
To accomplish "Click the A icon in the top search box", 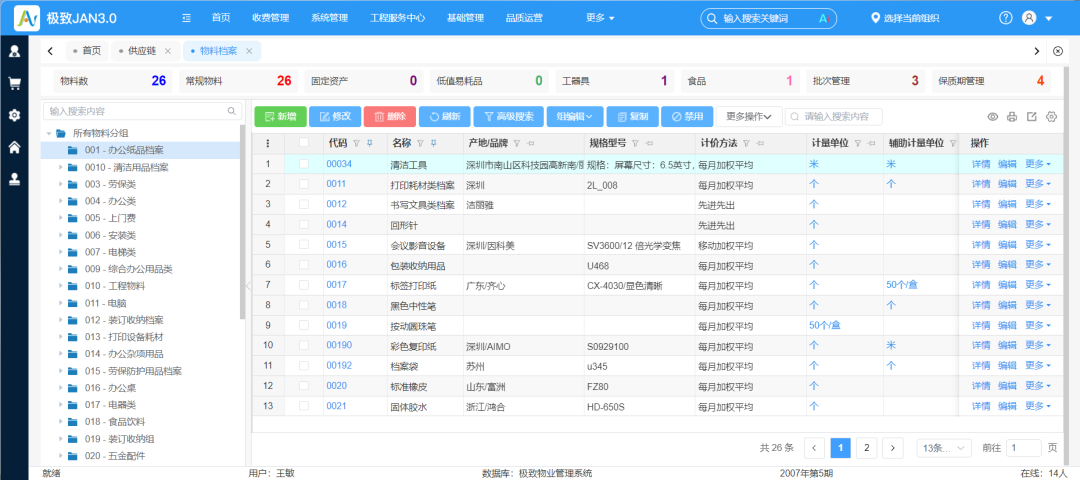I will pyautogui.click(x=822, y=19).
